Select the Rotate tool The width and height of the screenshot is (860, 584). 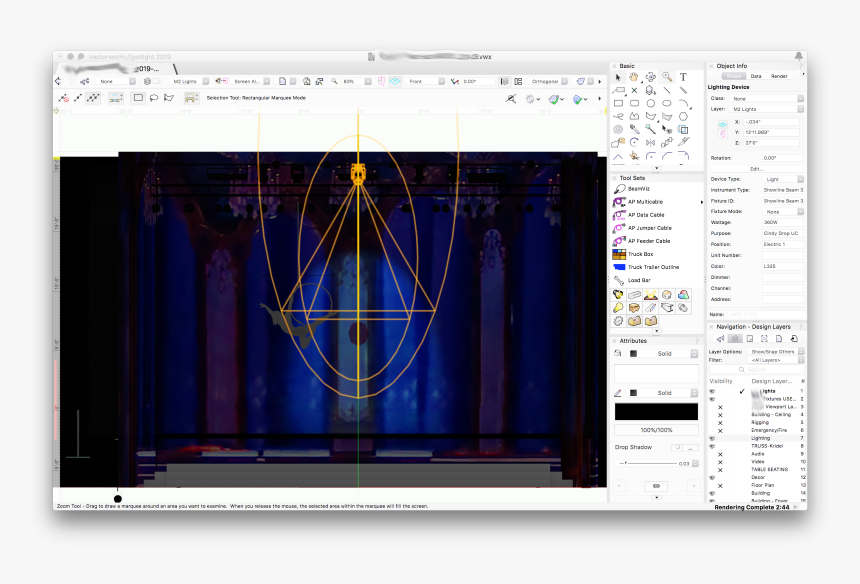coord(635,143)
